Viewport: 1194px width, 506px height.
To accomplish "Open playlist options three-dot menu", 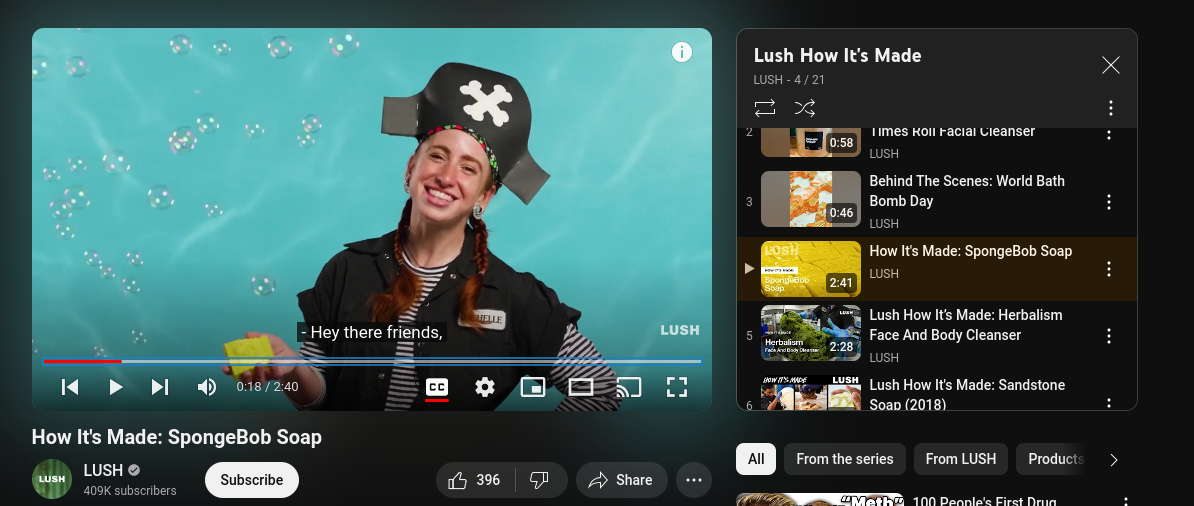I will click(1111, 108).
